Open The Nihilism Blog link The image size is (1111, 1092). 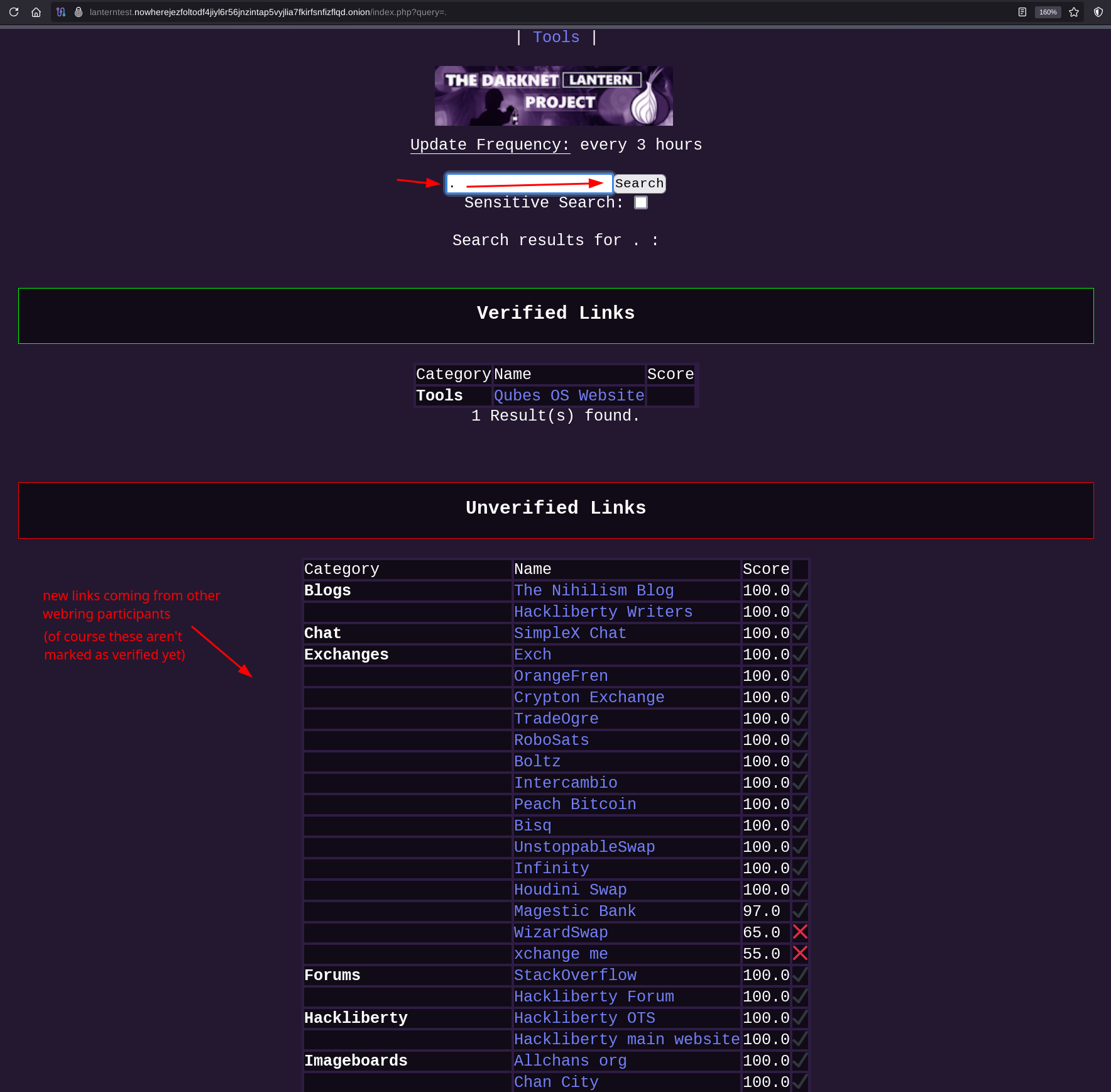tap(593, 590)
